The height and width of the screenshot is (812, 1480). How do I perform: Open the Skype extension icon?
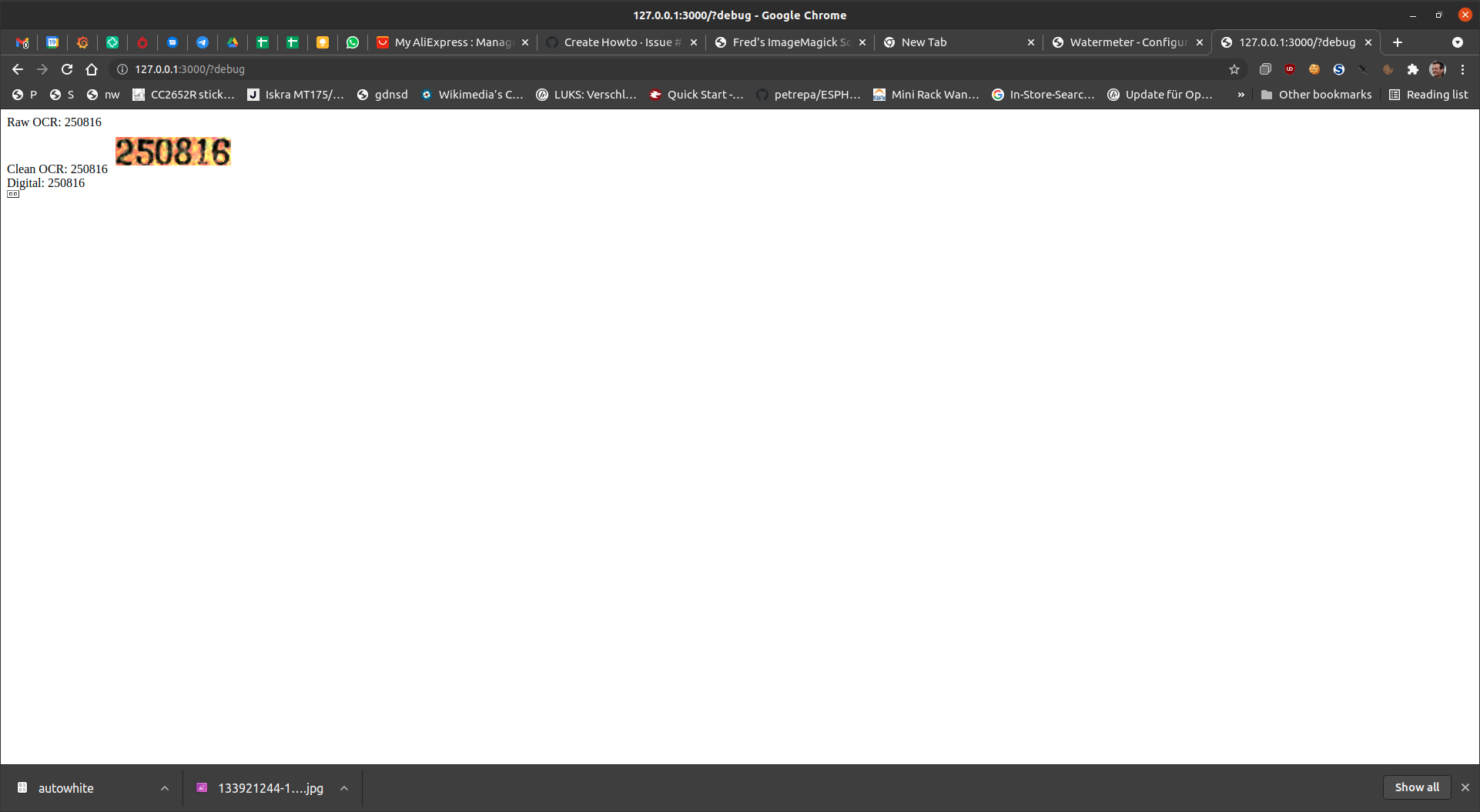coord(1339,69)
